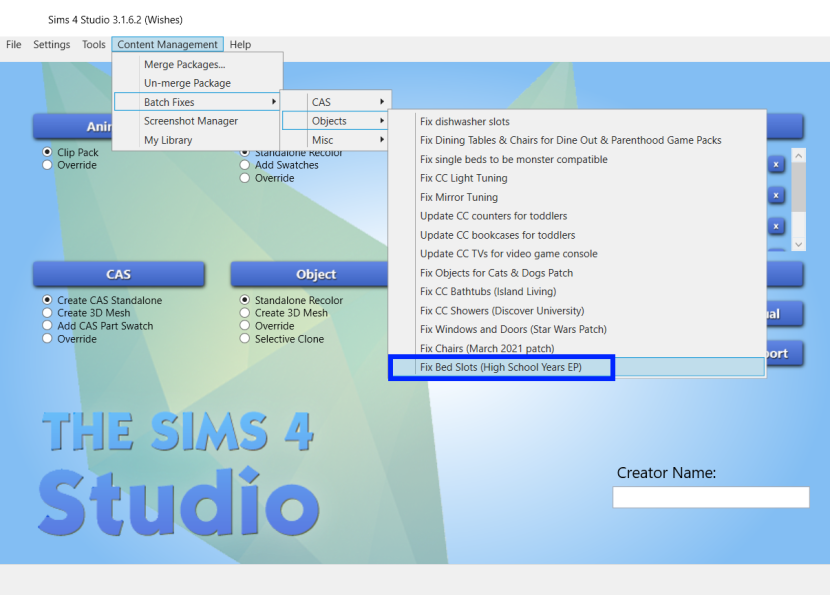Click the blue CAS header button
This screenshot has width=830, height=595.
[x=118, y=274]
